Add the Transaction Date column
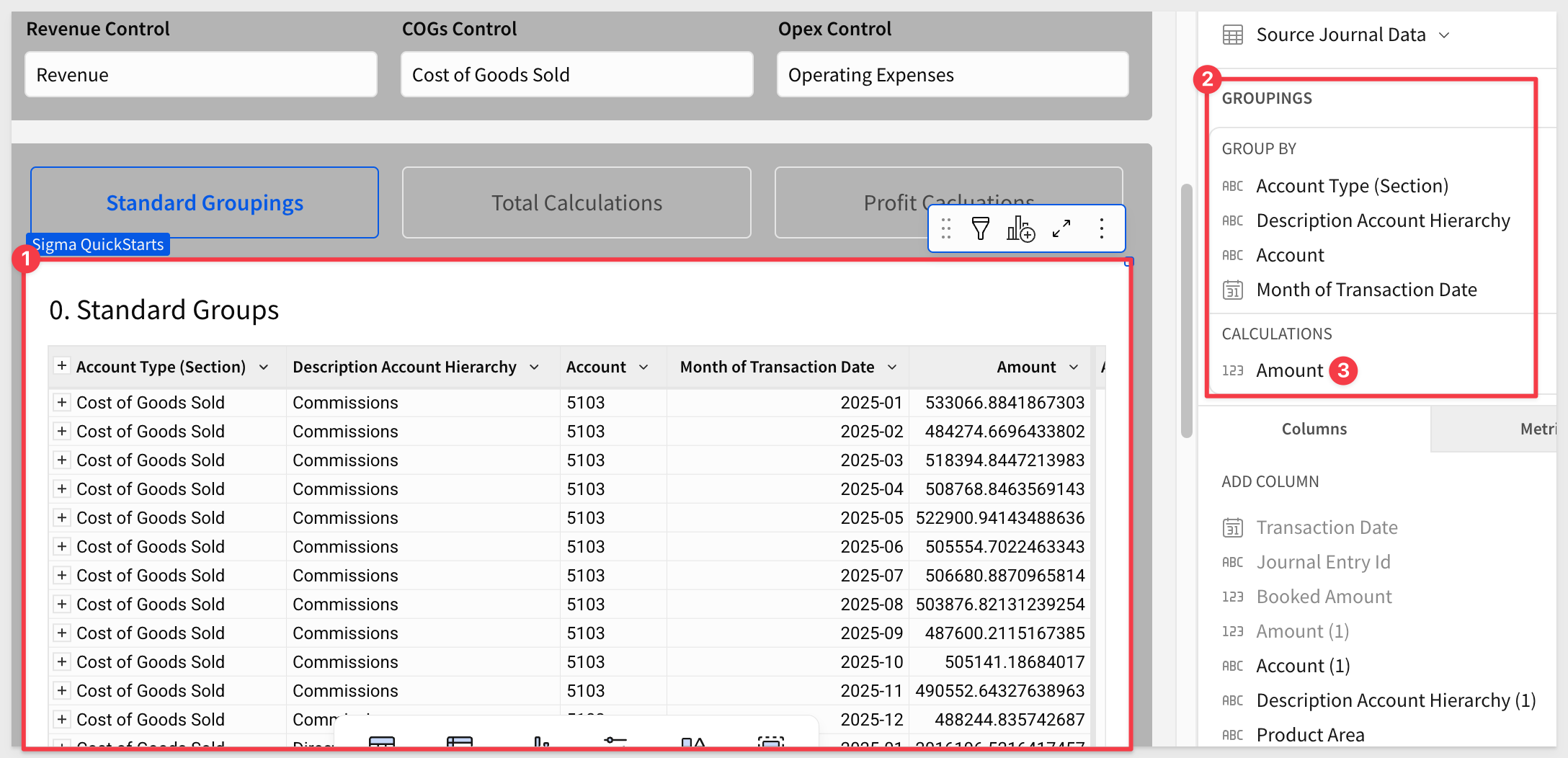 1327,527
